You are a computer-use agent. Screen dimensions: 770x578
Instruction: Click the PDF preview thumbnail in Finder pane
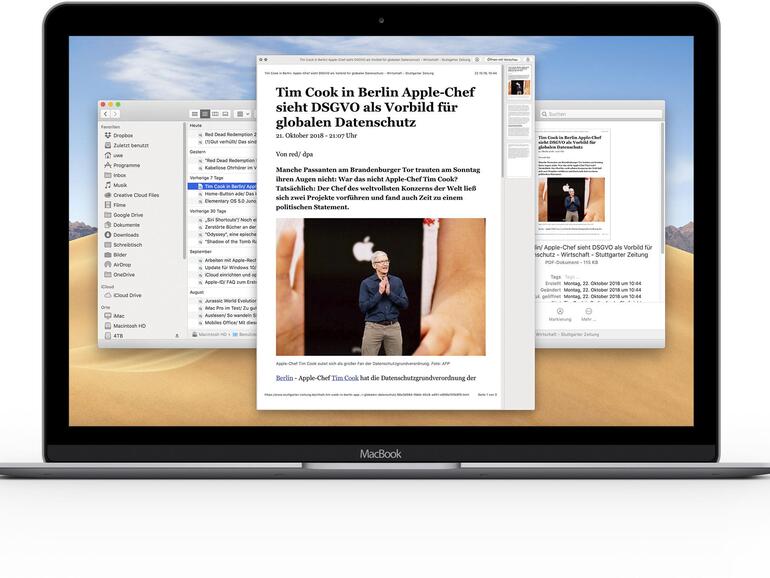tap(572, 184)
